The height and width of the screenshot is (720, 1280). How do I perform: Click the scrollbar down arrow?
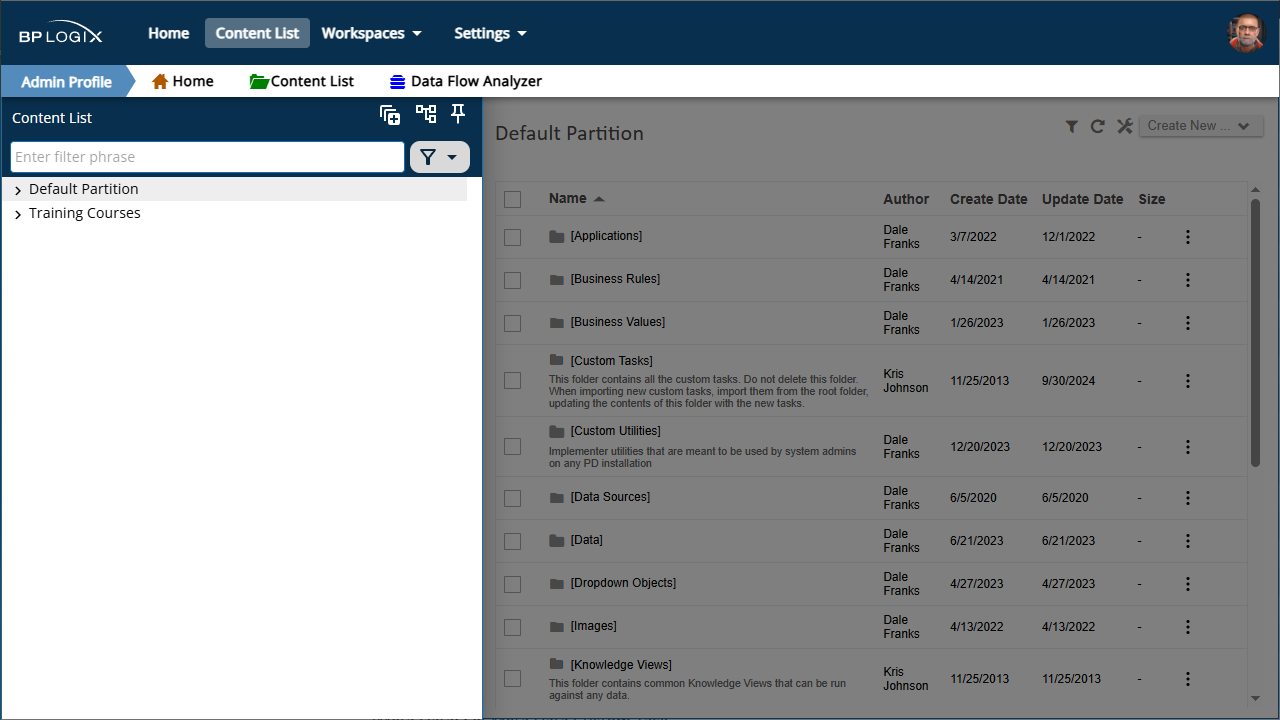click(x=1255, y=698)
